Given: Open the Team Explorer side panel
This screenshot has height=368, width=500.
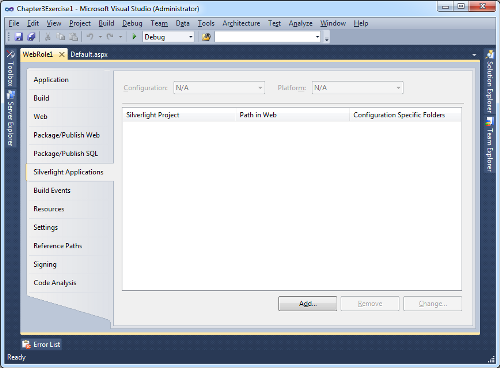Looking at the screenshot, I should [489, 144].
